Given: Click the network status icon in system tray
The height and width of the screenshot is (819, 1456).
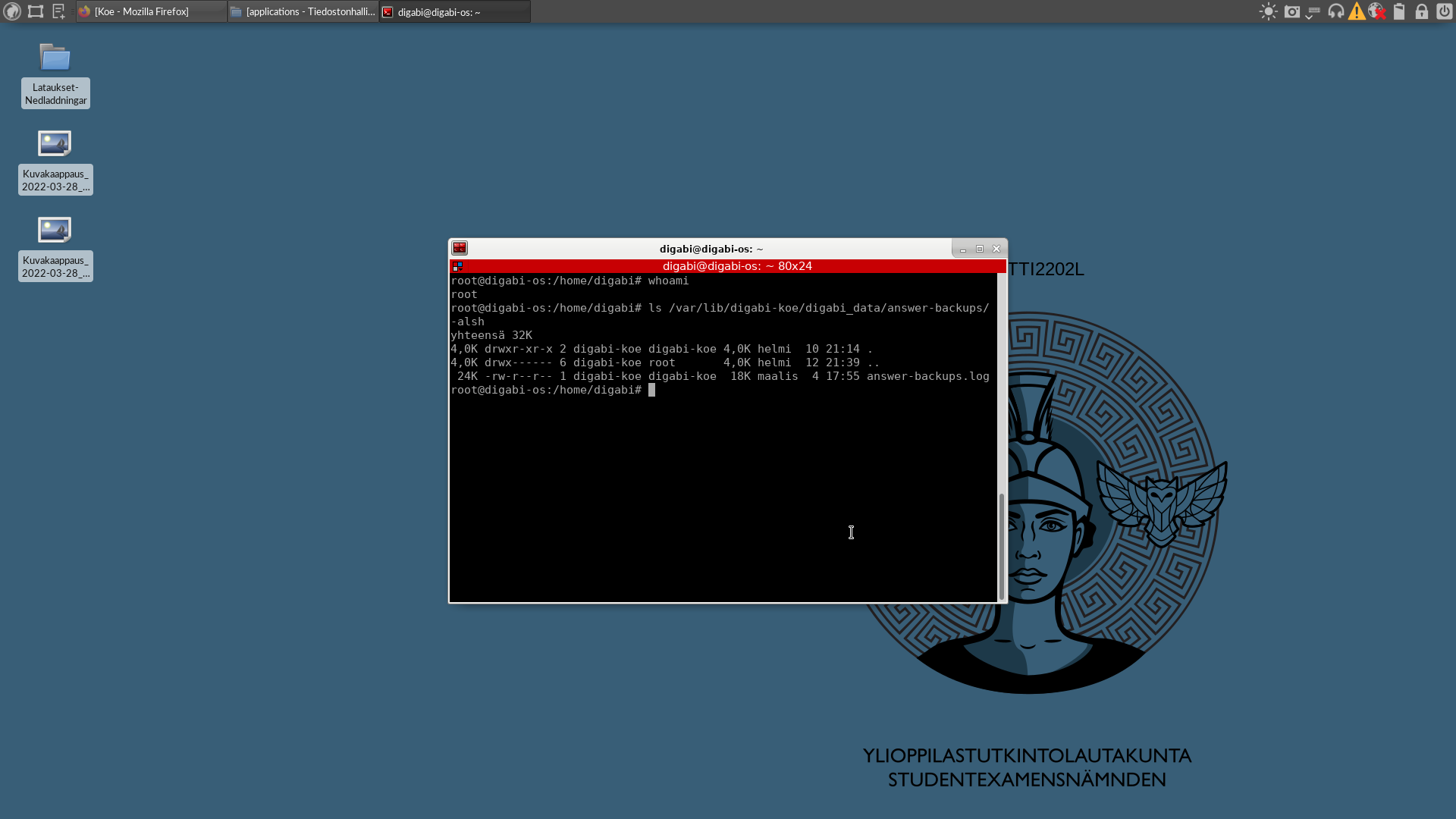Looking at the screenshot, I should click(x=1377, y=11).
